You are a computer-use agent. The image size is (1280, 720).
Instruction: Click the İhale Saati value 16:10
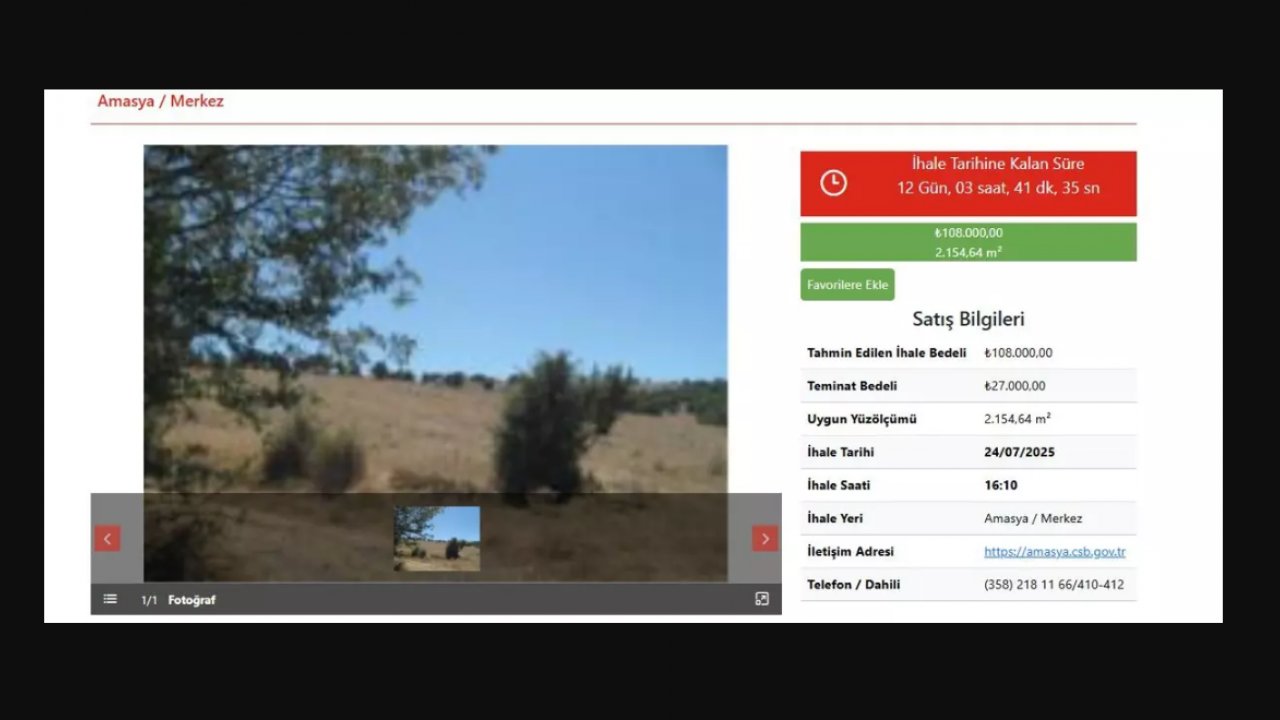[1000, 485]
